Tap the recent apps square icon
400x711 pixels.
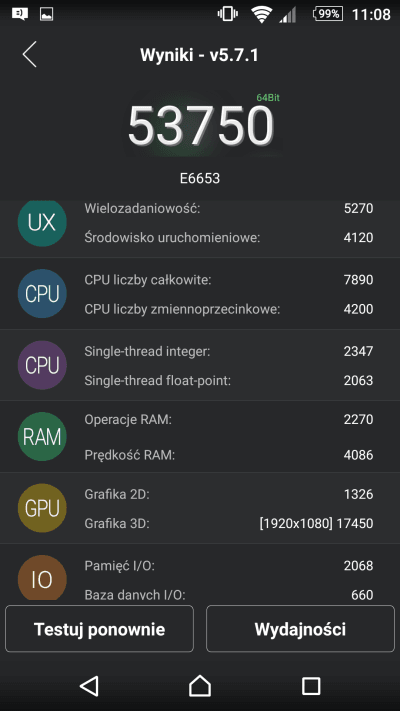pos(311,686)
